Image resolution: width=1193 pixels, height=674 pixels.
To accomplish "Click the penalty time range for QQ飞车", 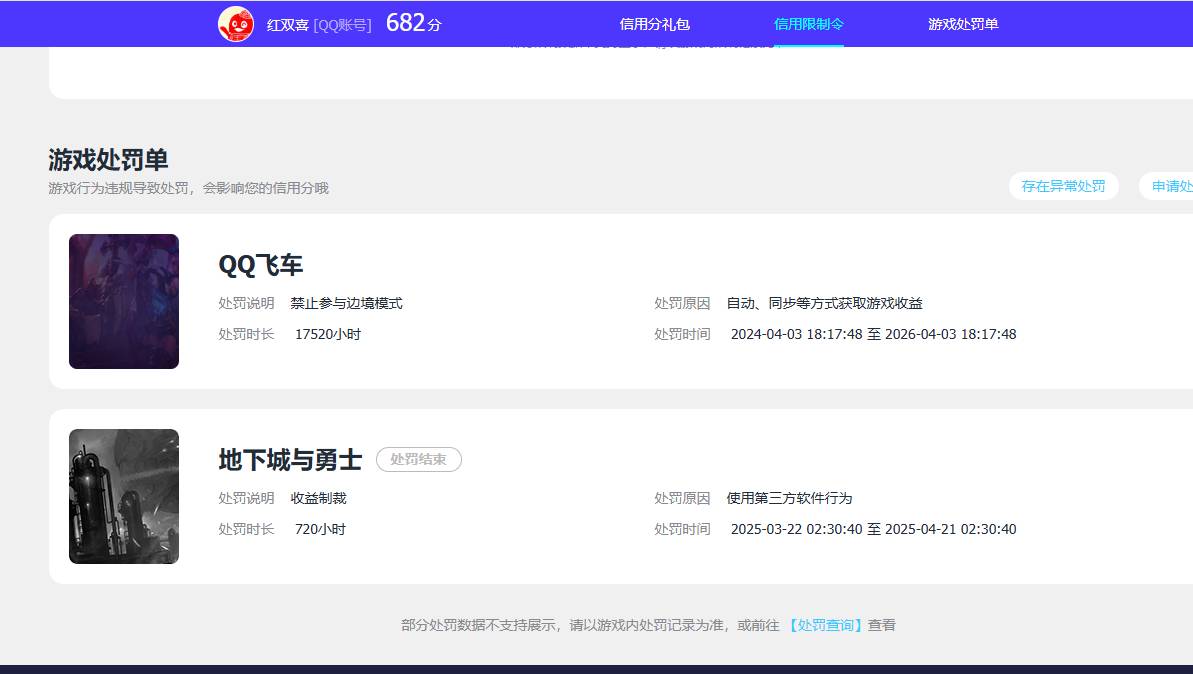I will [x=872, y=334].
